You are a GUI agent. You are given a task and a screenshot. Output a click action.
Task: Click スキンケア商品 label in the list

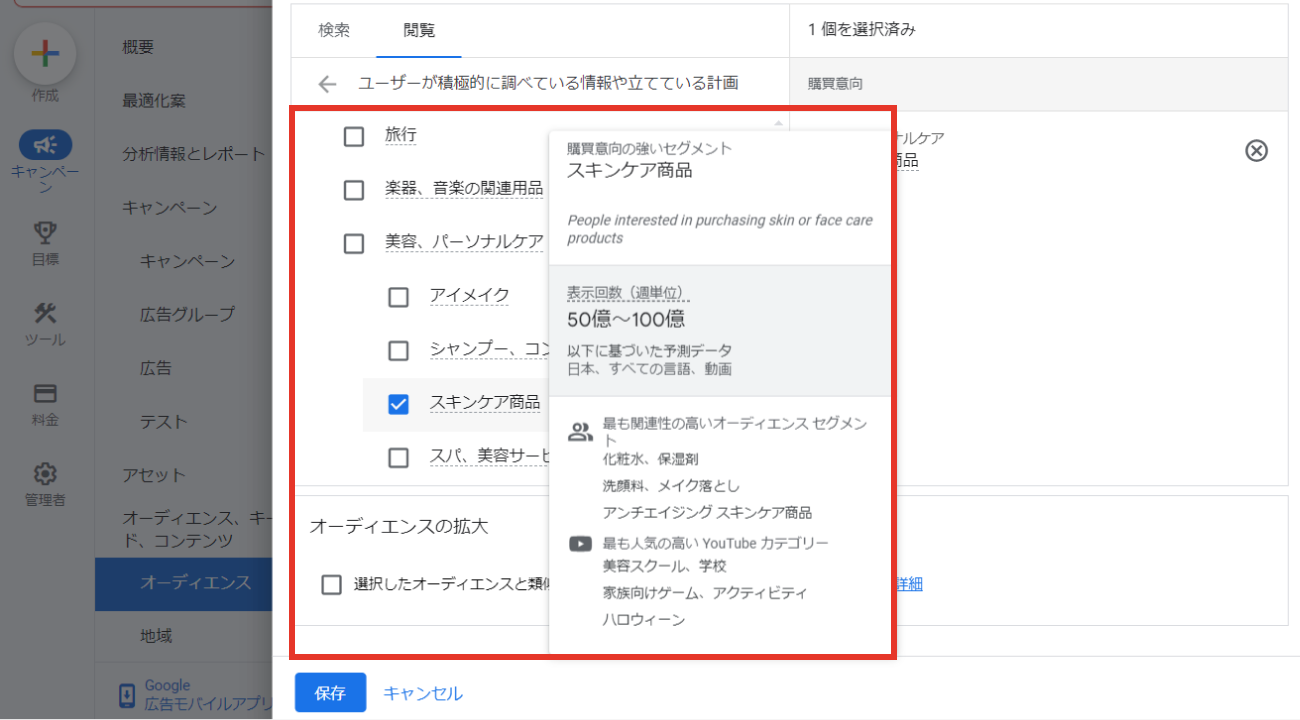[484, 402]
